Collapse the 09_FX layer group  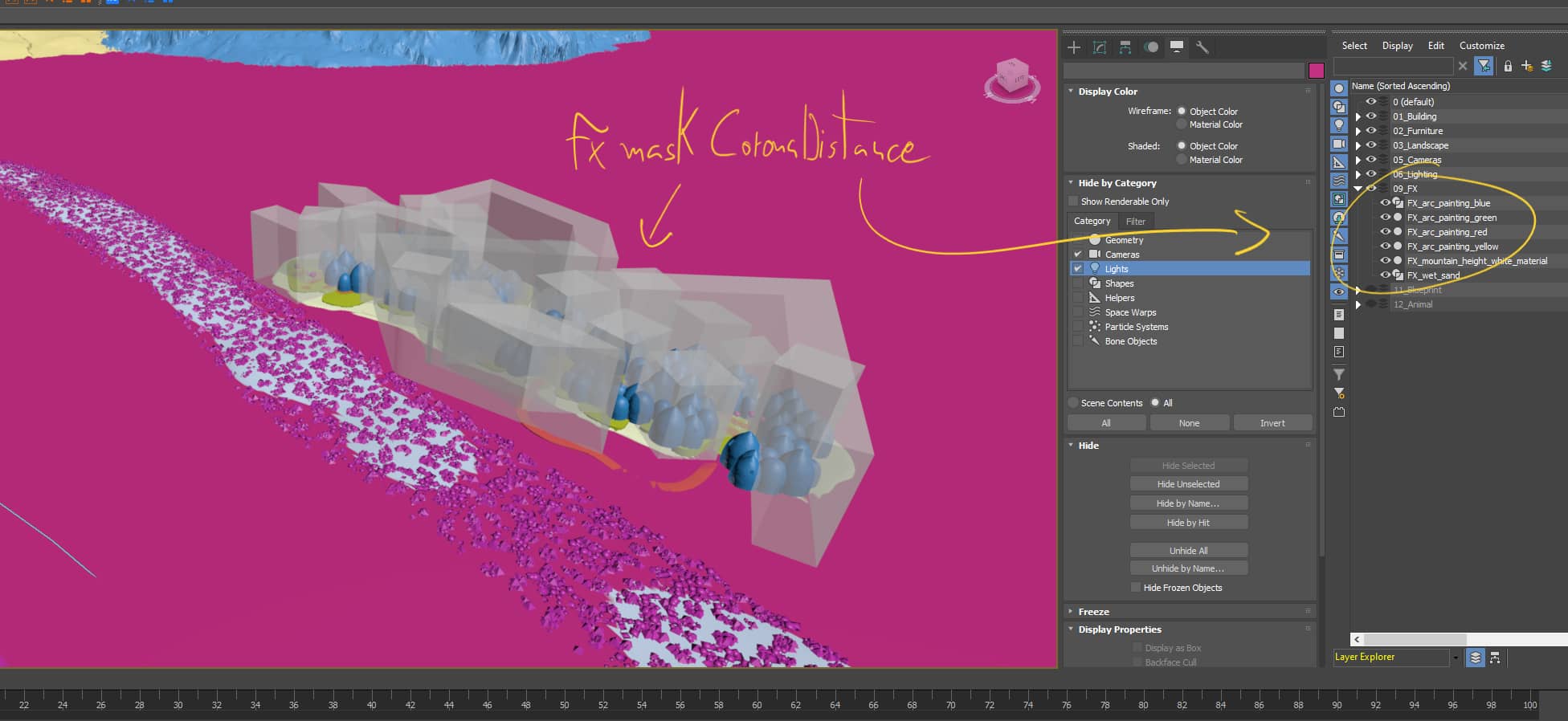click(x=1358, y=189)
